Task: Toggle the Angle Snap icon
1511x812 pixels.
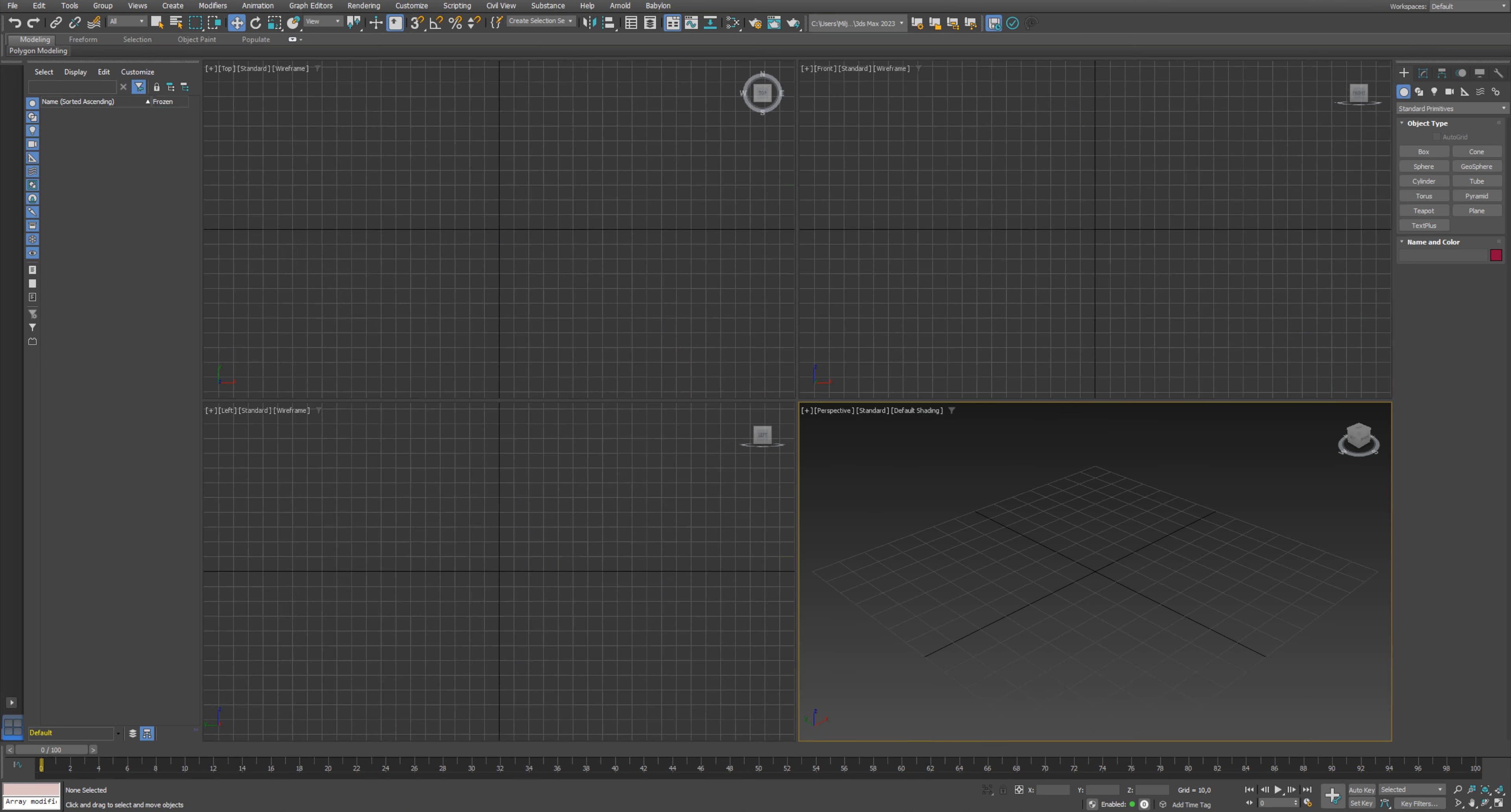Action: coord(436,23)
